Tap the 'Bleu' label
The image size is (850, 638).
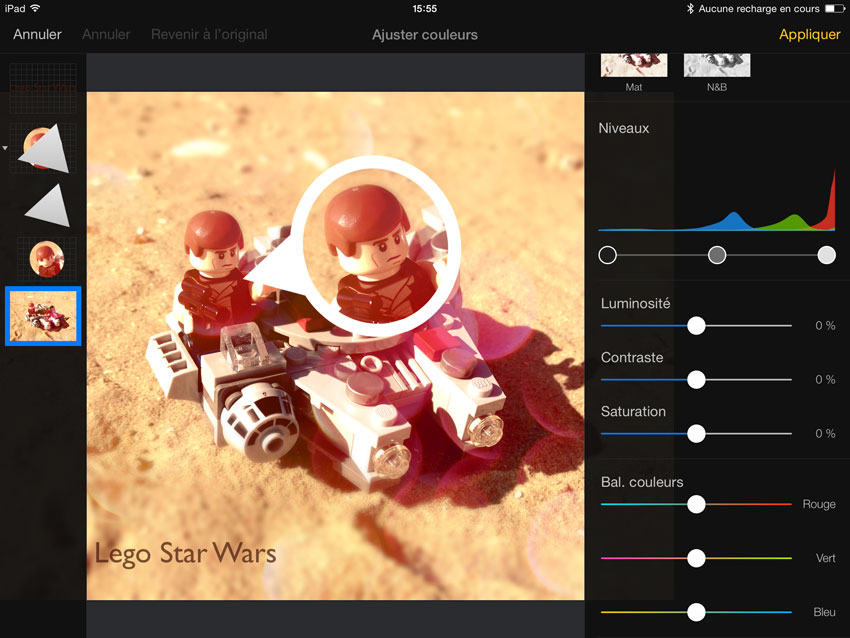pos(825,612)
